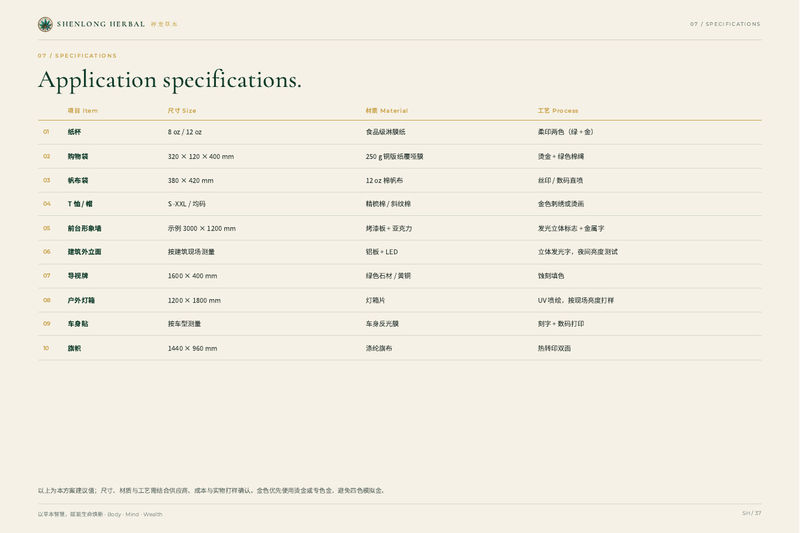Click the Shenlong Herbal leaf logo emblem
The height and width of the screenshot is (533, 800).
[x=45, y=24]
